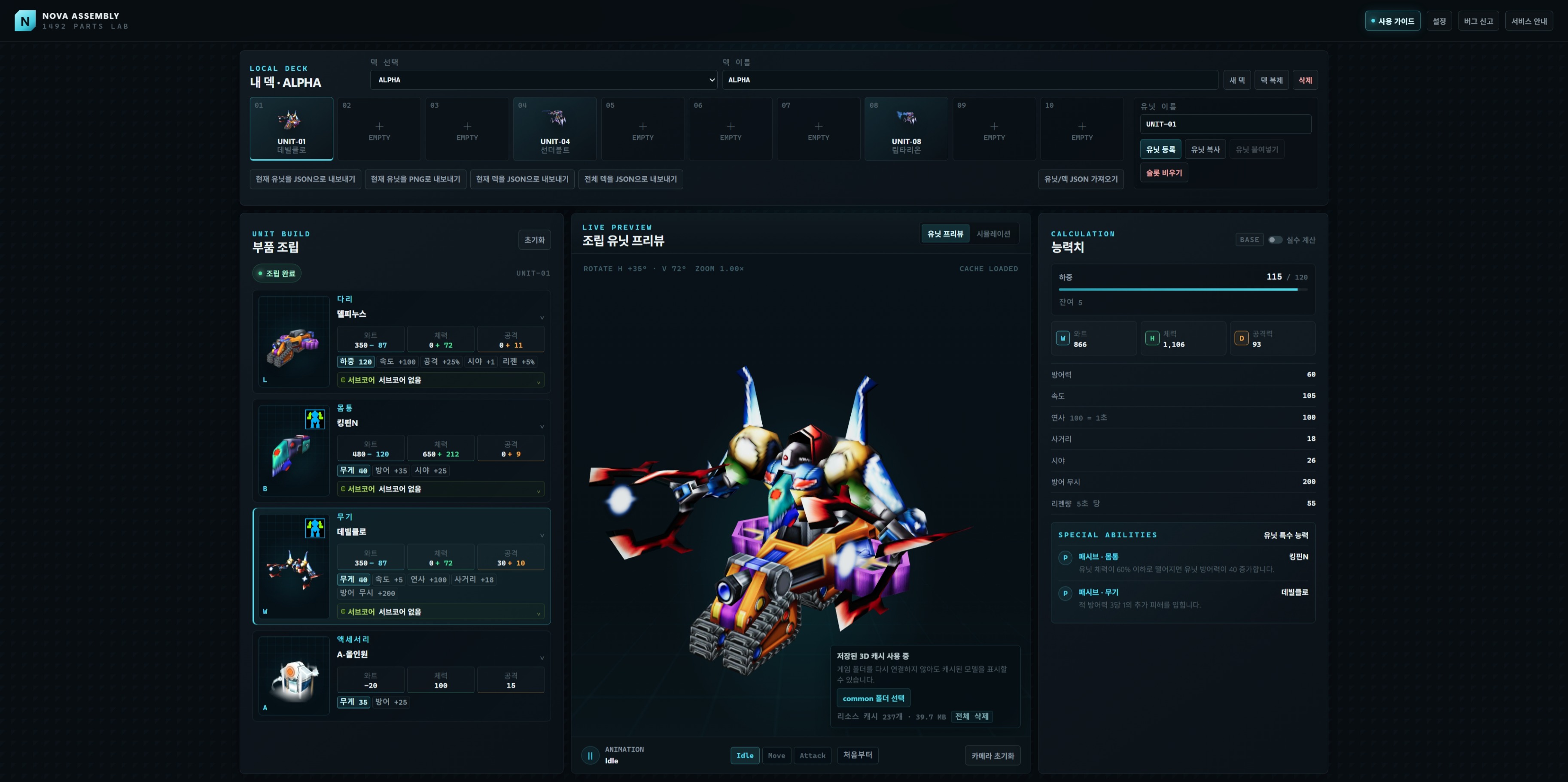Click the 하중 115 / 120 progress bar
The image size is (1568, 782).
(1183, 289)
